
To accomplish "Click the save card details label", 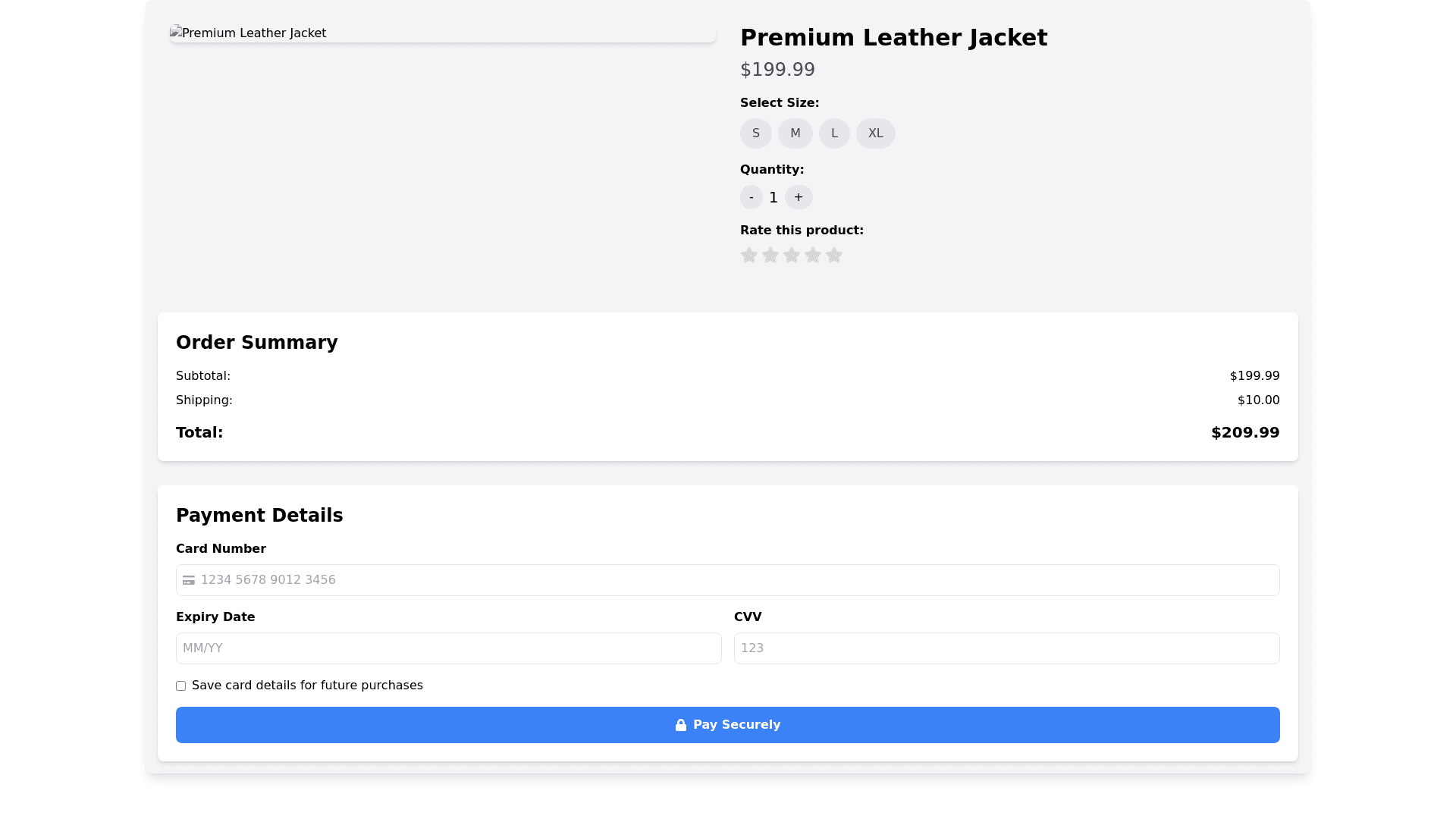I will pyautogui.click(x=307, y=686).
